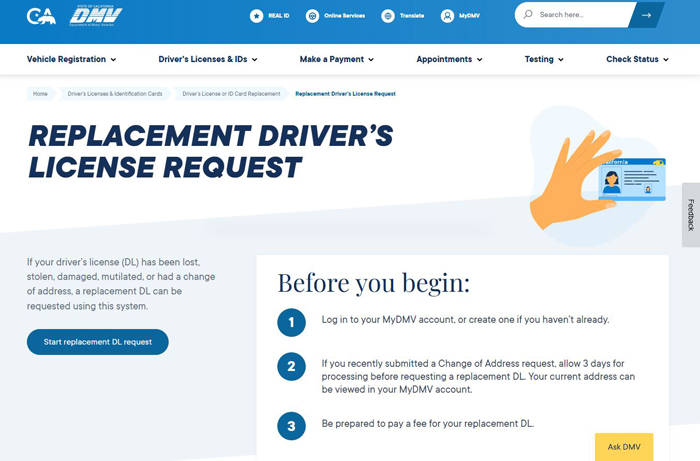Expand Driver's Licenses & IDs menu
Image resolution: width=700 pixels, height=461 pixels.
click(x=207, y=59)
